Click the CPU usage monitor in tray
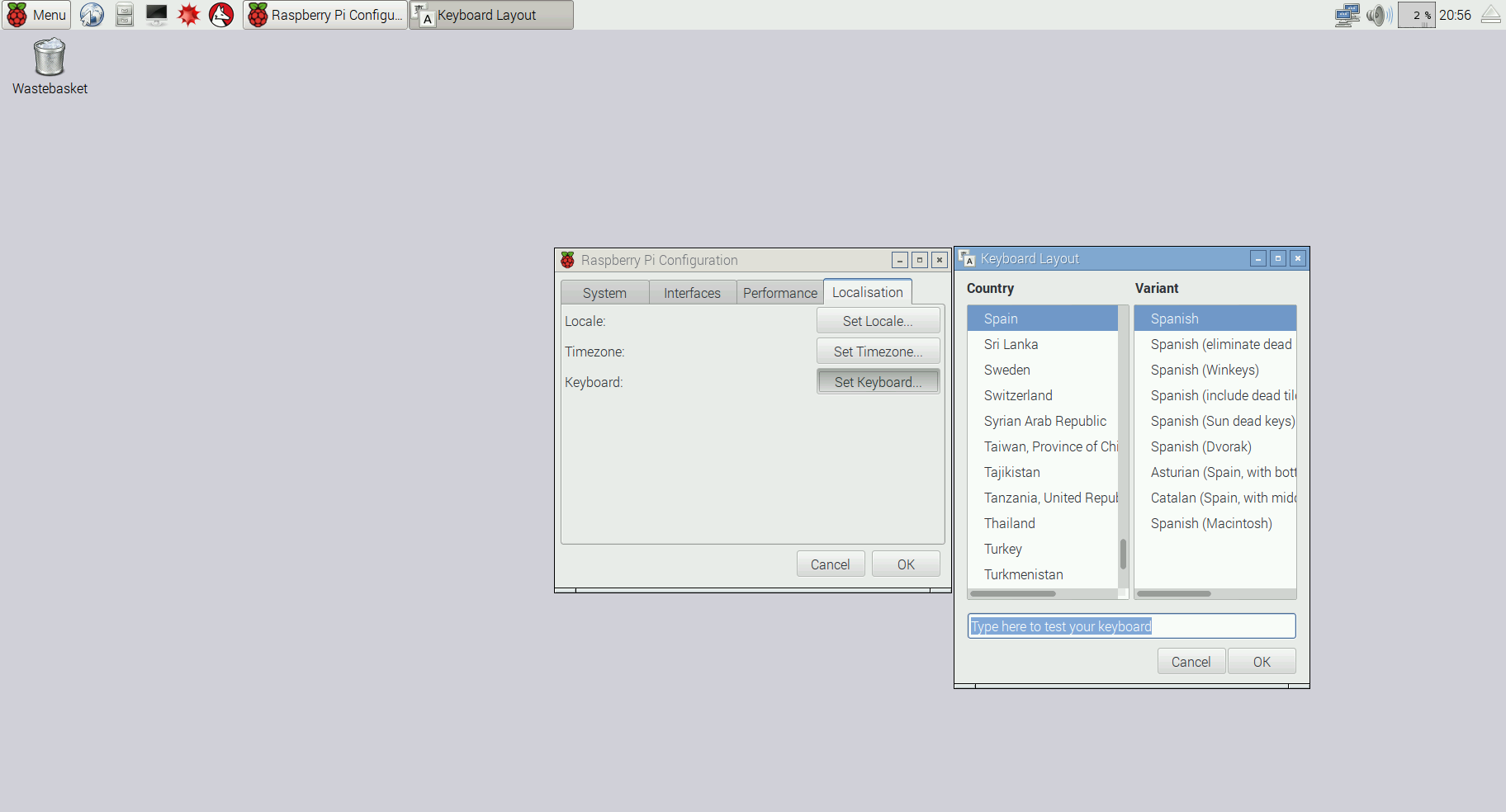The width and height of the screenshot is (1506, 812). coord(1417,15)
